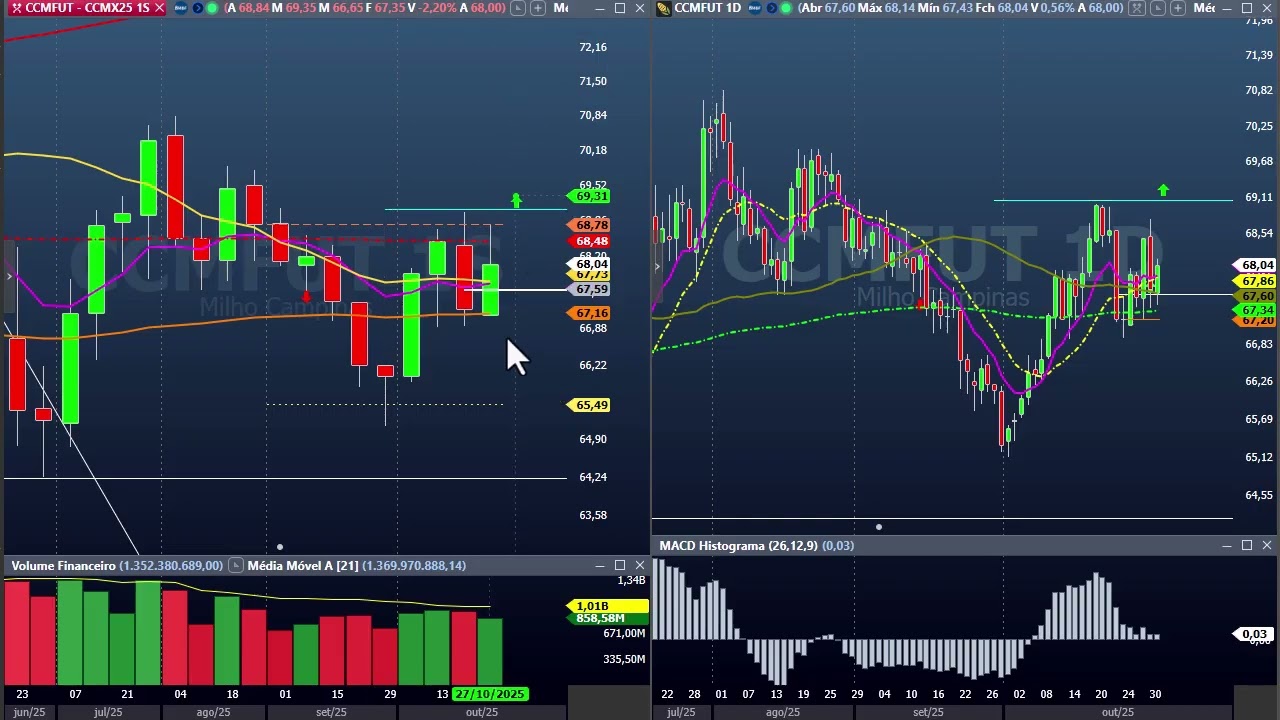Click the 858,58M green volume tag
This screenshot has height=720, width=1280.
(607, 619)
